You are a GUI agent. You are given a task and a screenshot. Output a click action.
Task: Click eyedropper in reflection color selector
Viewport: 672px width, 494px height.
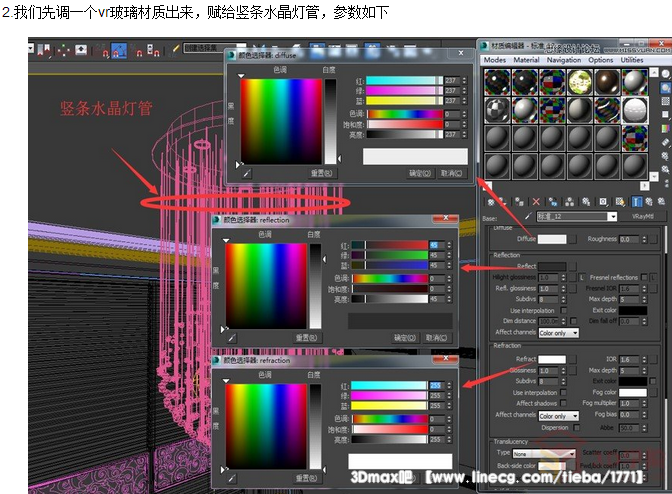(232, 338)
